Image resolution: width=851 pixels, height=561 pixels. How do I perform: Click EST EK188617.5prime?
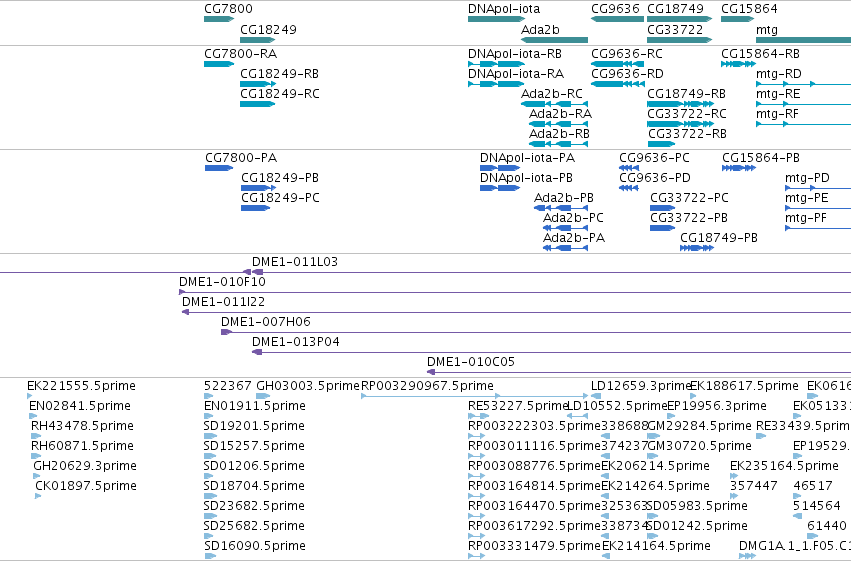tap(693, 397)
